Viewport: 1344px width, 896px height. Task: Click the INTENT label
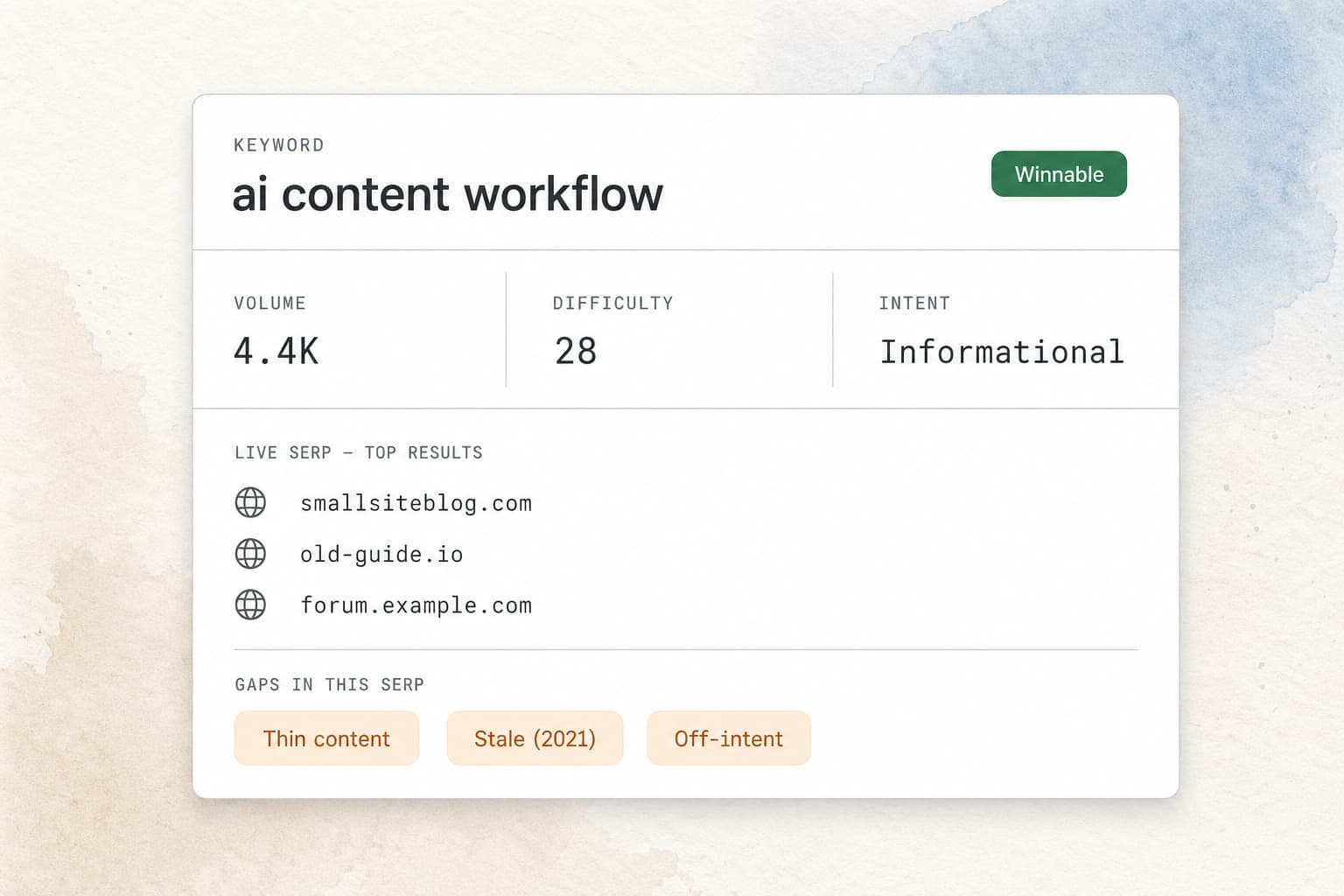[x=914, y=303]
